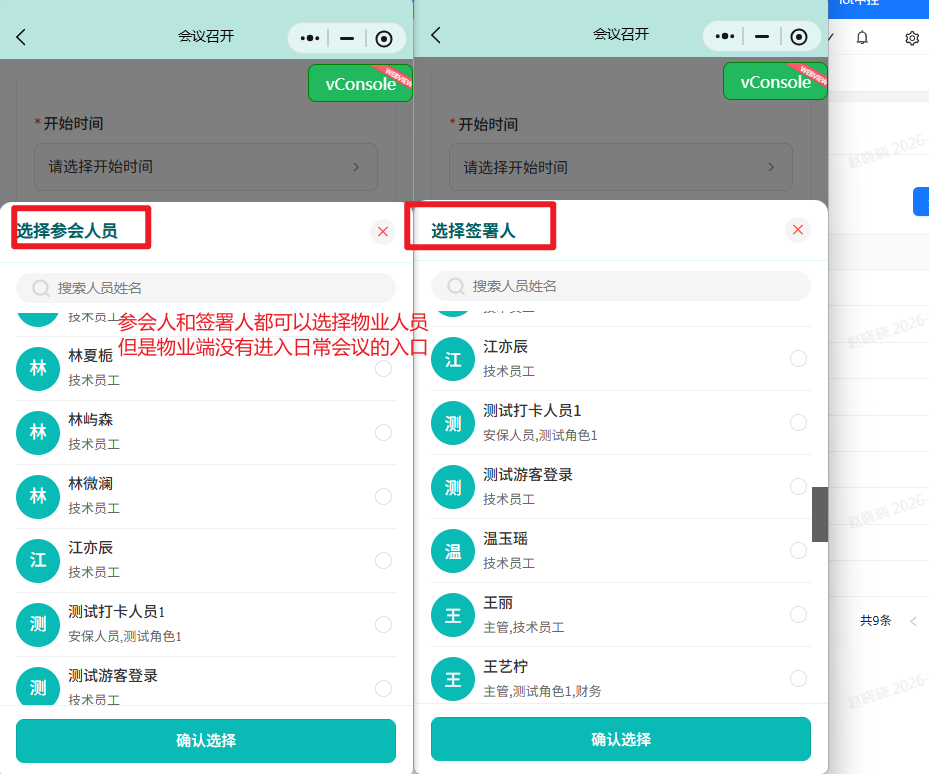Tap the target close icon in right header

click(798, 37)
